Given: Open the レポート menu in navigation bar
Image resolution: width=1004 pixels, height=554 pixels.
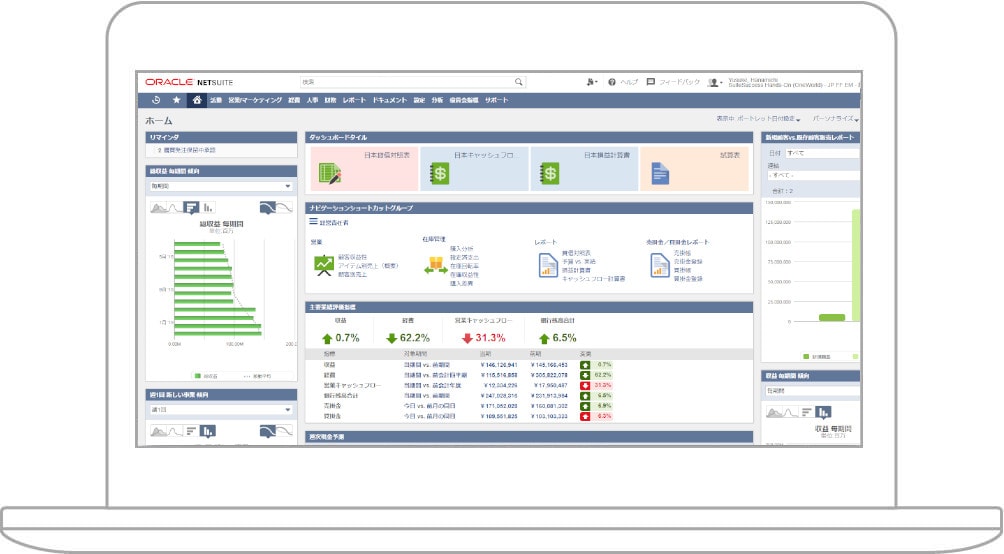Looking at the screenshot, I should (354, 100).
